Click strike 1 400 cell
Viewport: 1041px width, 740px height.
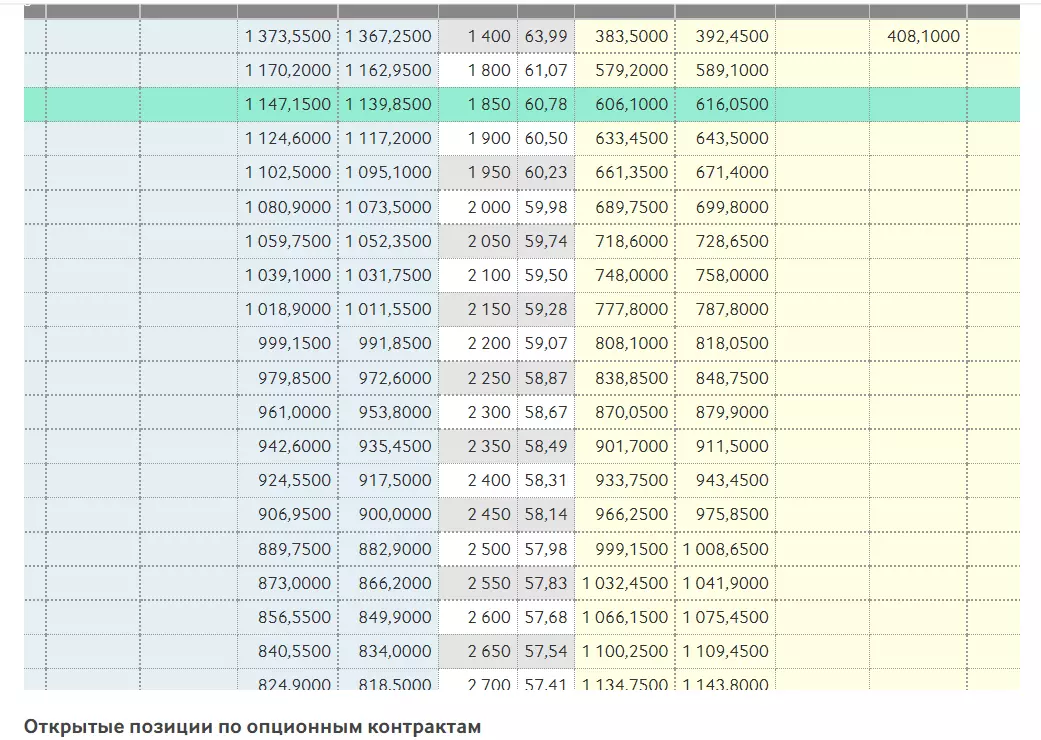click(x=478, y=36)
